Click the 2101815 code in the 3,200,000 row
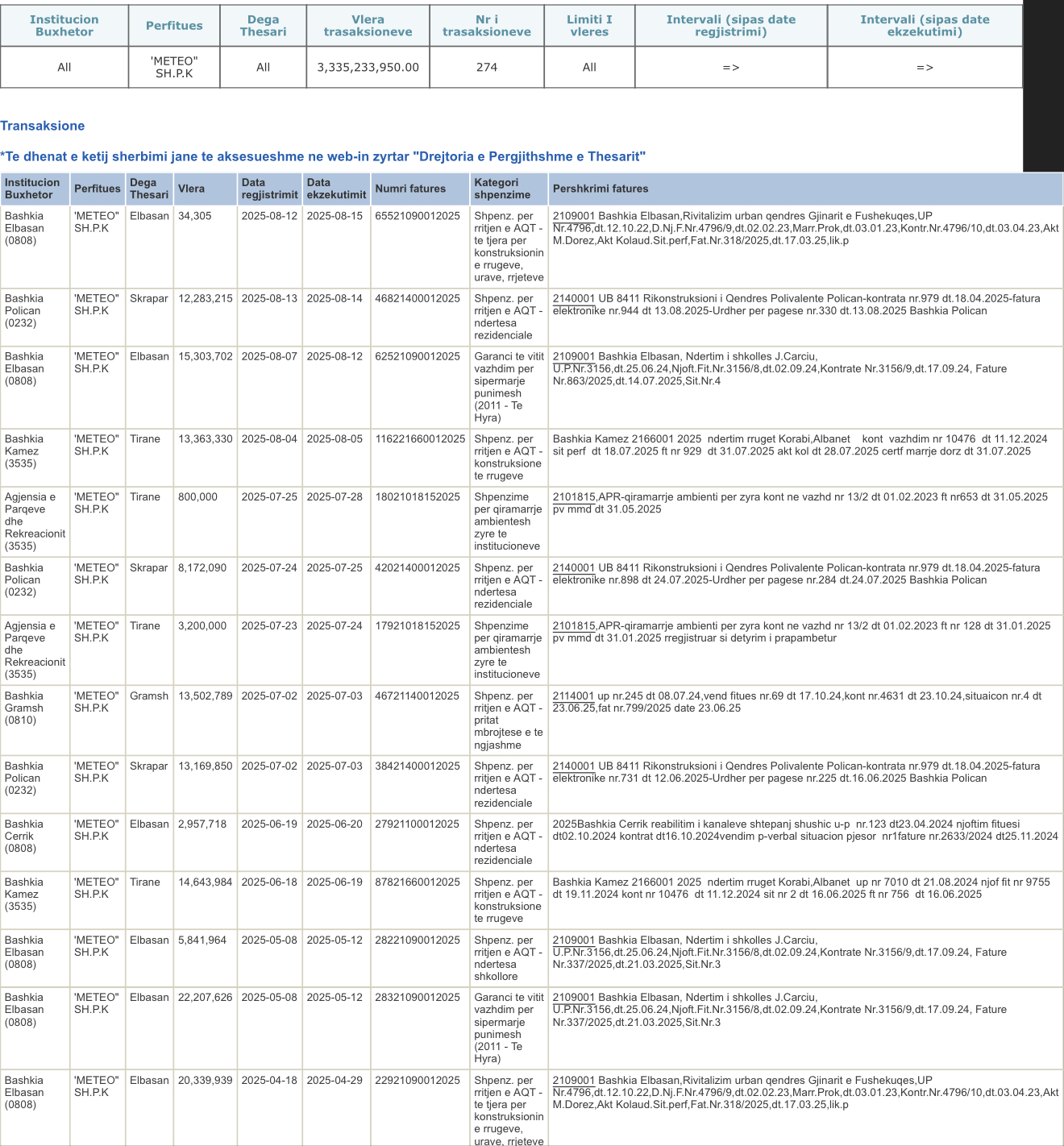Viewport: 1064px width, 1146px height. click(574, 626)
